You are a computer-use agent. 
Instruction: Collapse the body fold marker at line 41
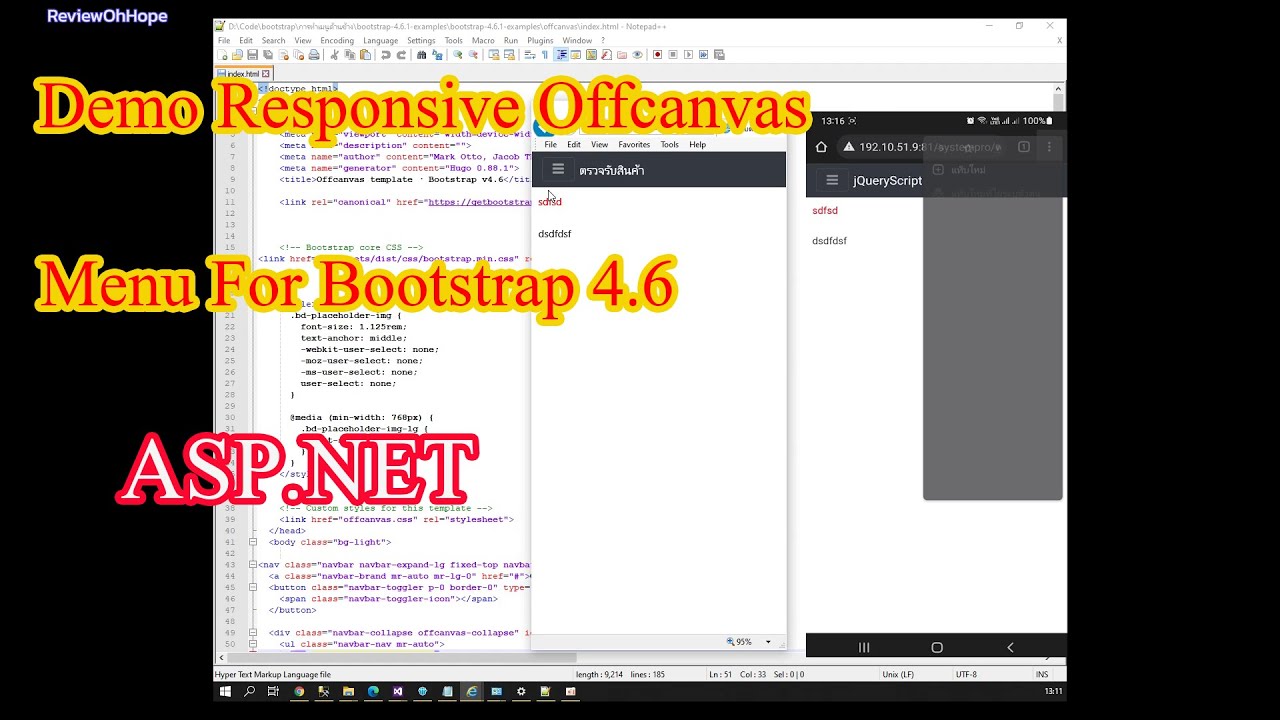tap(253, 542)
